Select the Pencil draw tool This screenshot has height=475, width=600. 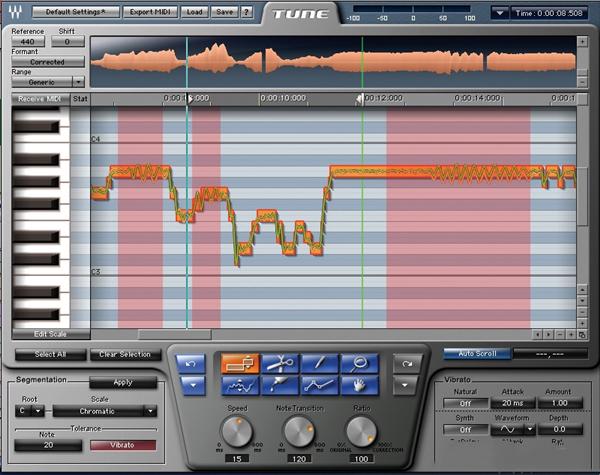pyautogui.click(x=318, y=363)
